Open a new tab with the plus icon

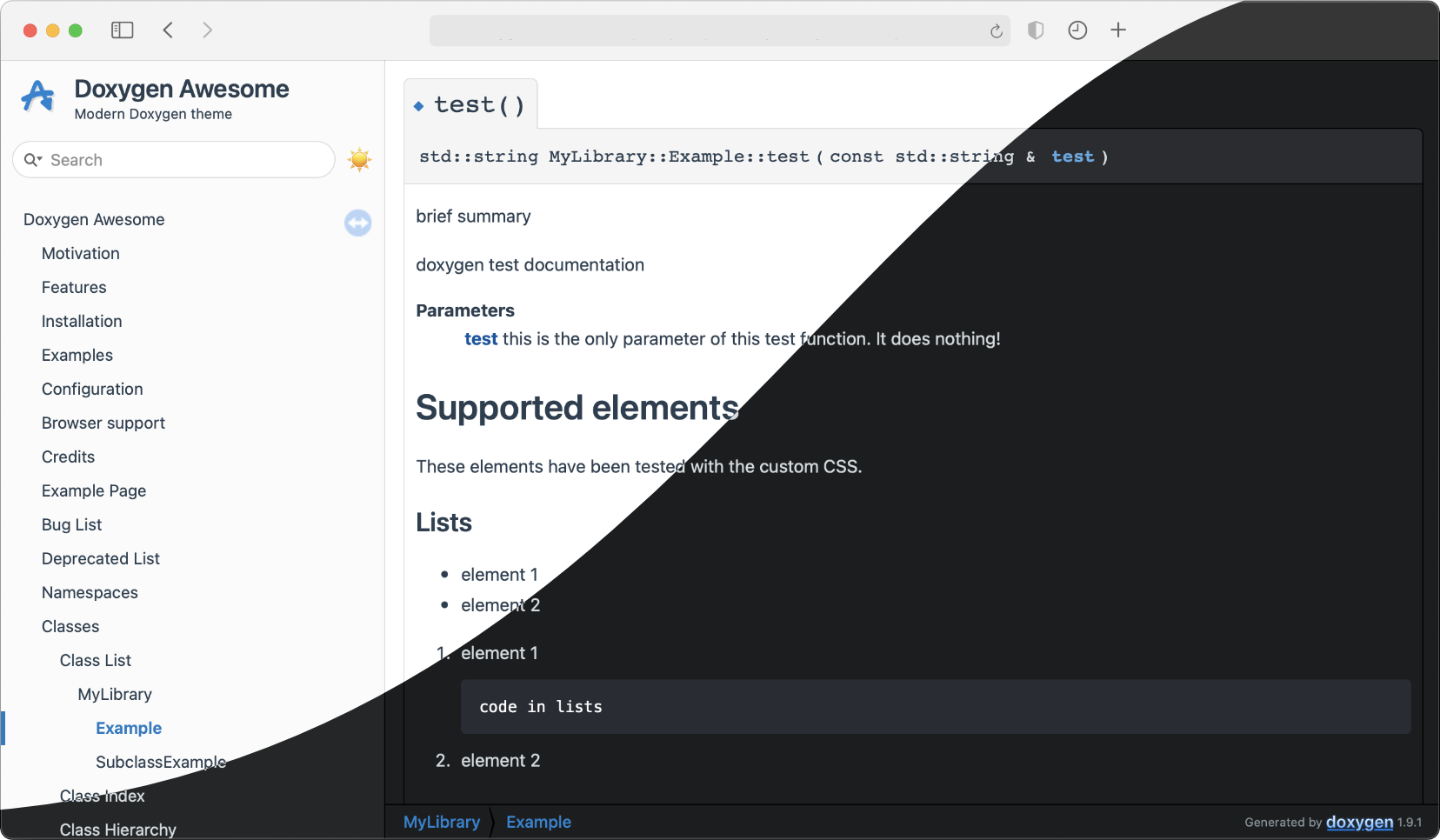[x=1118, y=30]
